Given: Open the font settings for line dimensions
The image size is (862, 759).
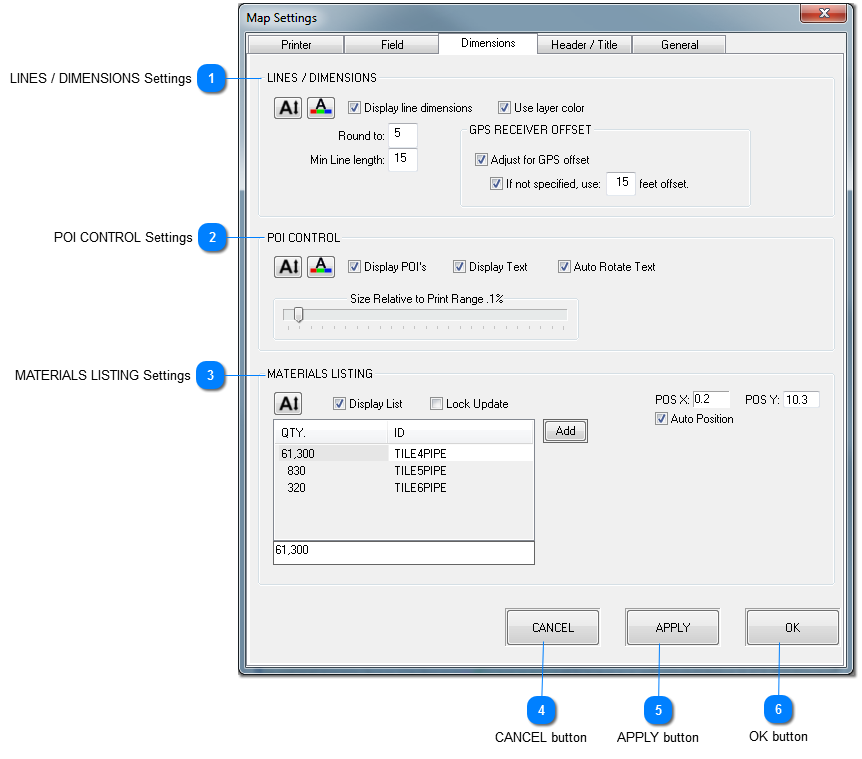Looking at the screenshot, I should (288, 107).
